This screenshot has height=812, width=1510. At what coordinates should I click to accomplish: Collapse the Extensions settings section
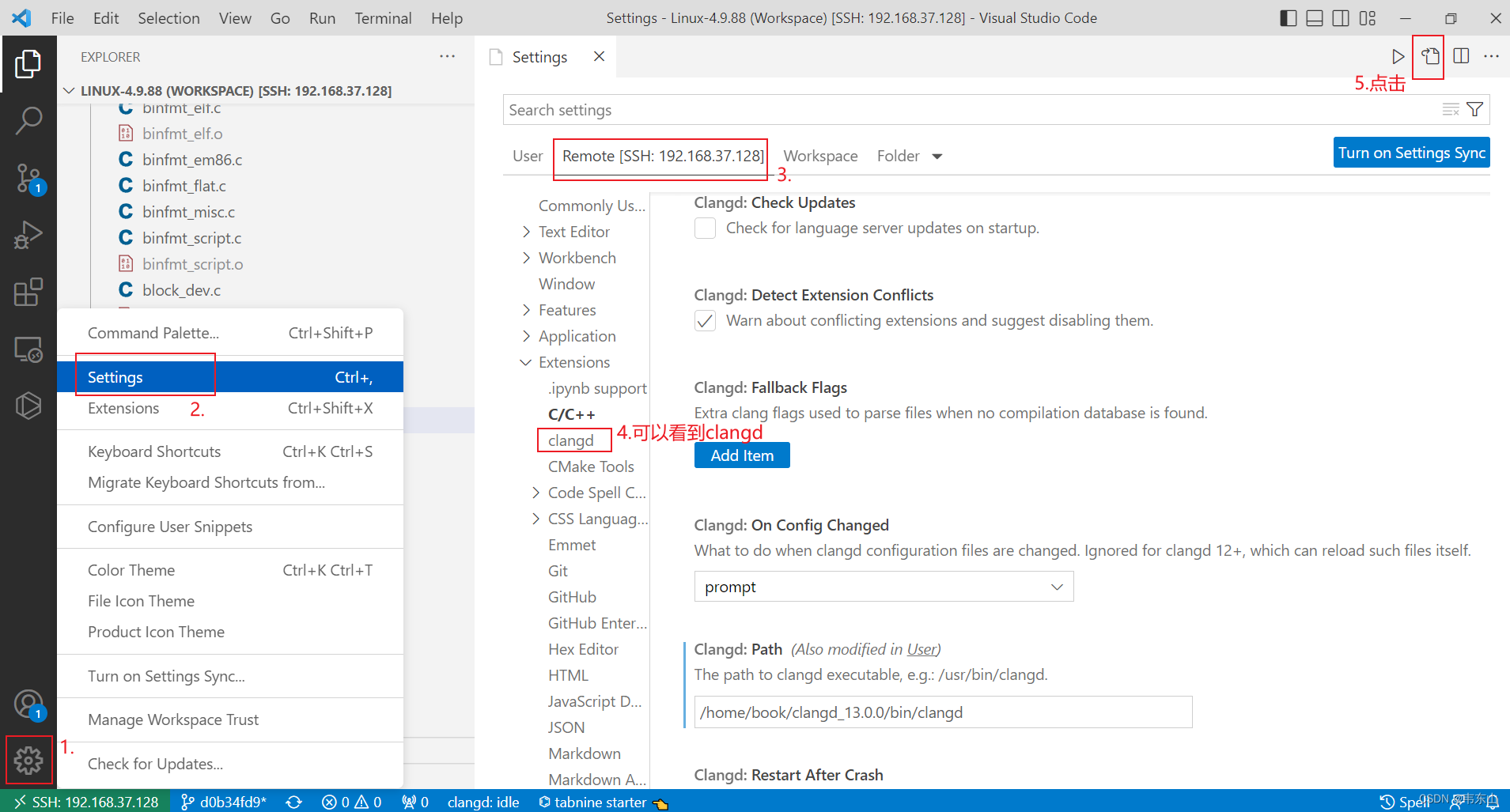(526, 362)
